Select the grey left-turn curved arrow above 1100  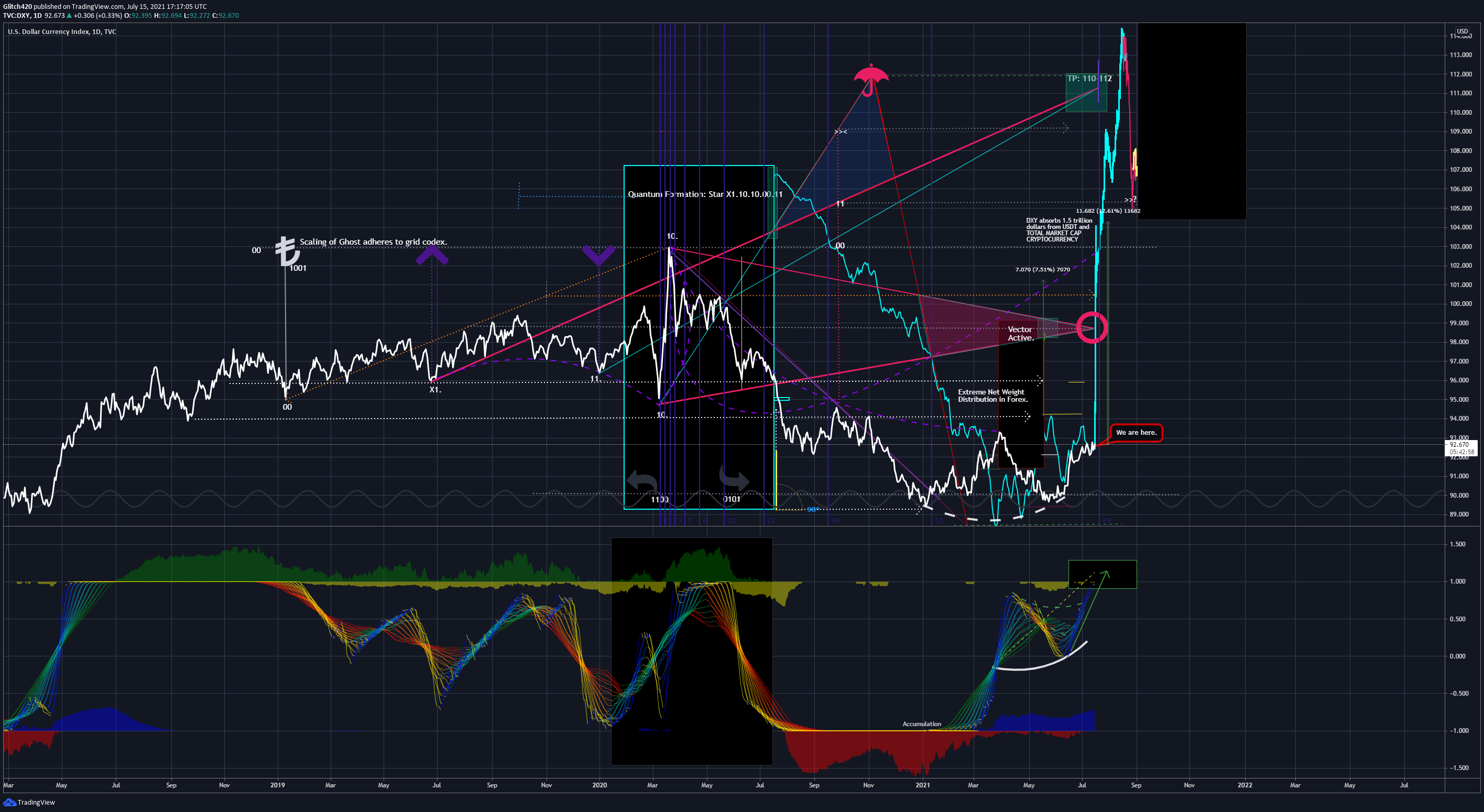(642, 480)
